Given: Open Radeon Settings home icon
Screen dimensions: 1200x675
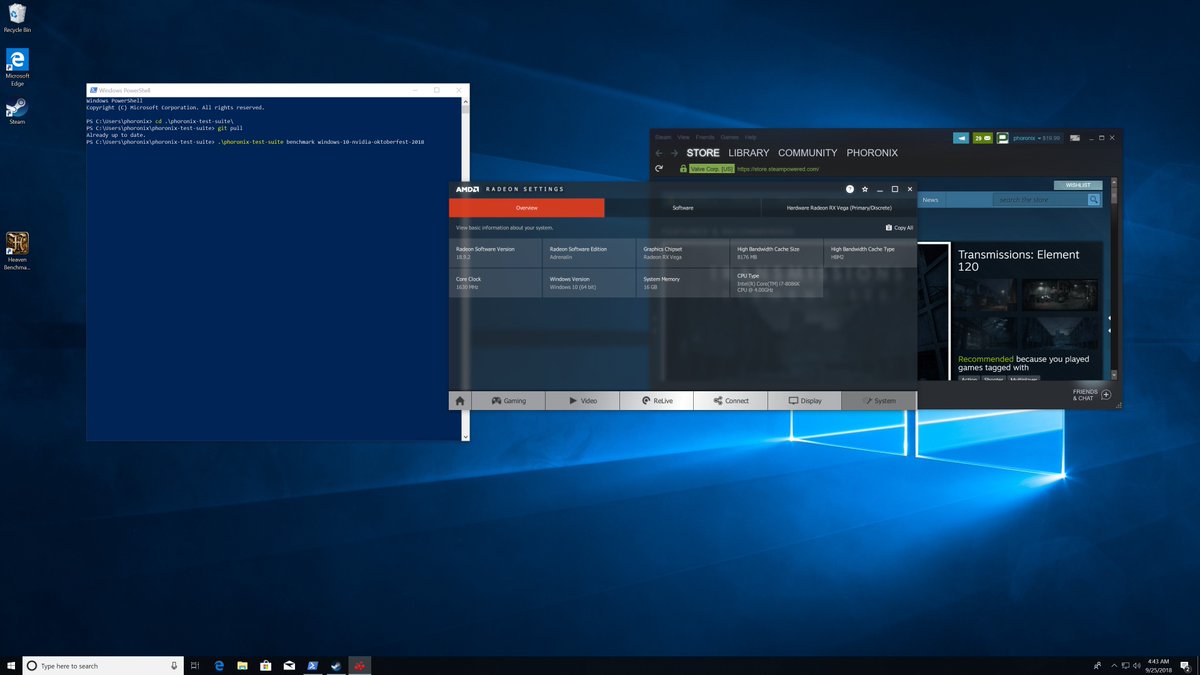Looking at the screenshot, I should coord(460,400).
